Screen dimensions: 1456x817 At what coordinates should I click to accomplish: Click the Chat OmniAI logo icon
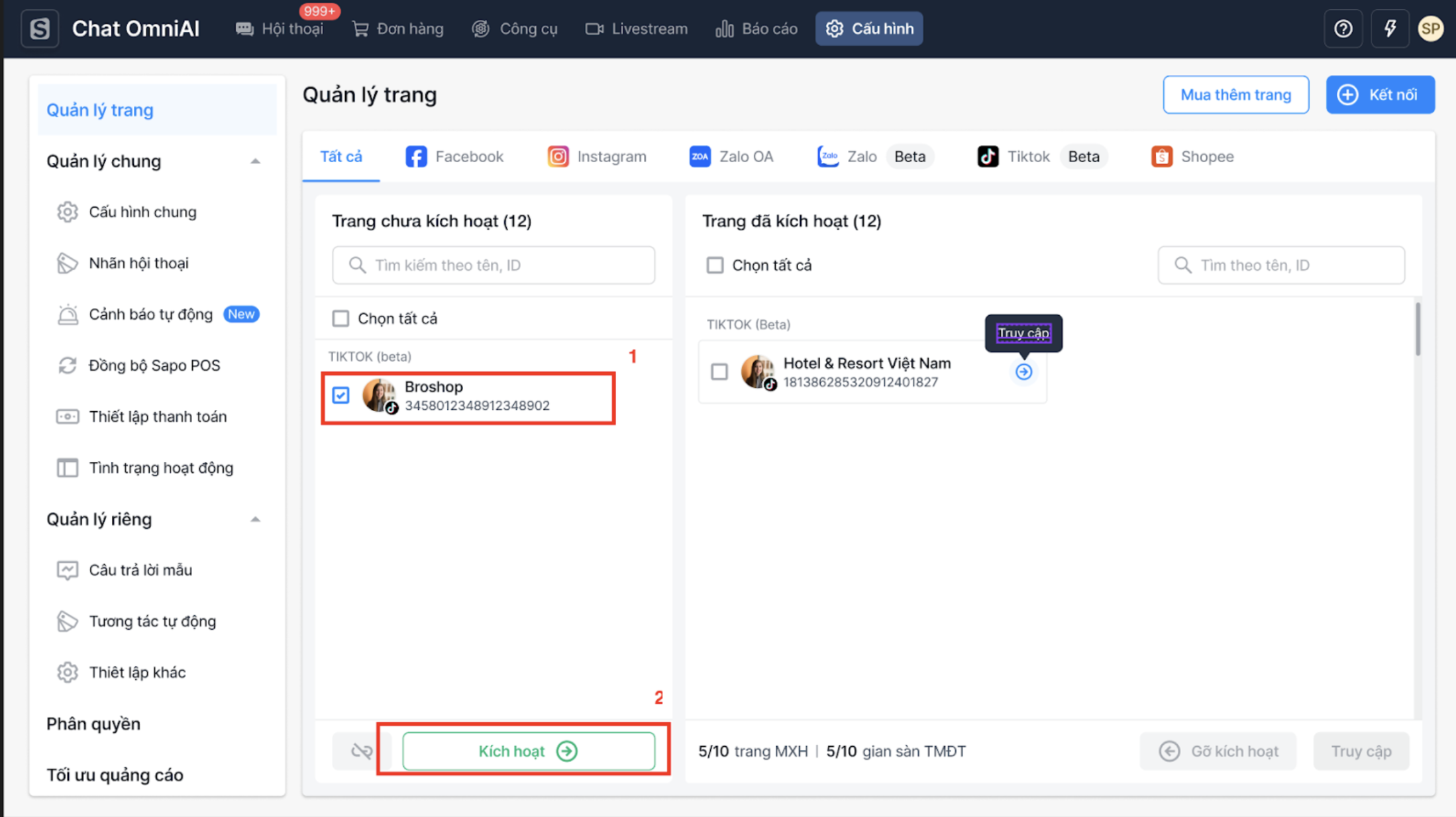pyautogui.click(x=40, y=28)
